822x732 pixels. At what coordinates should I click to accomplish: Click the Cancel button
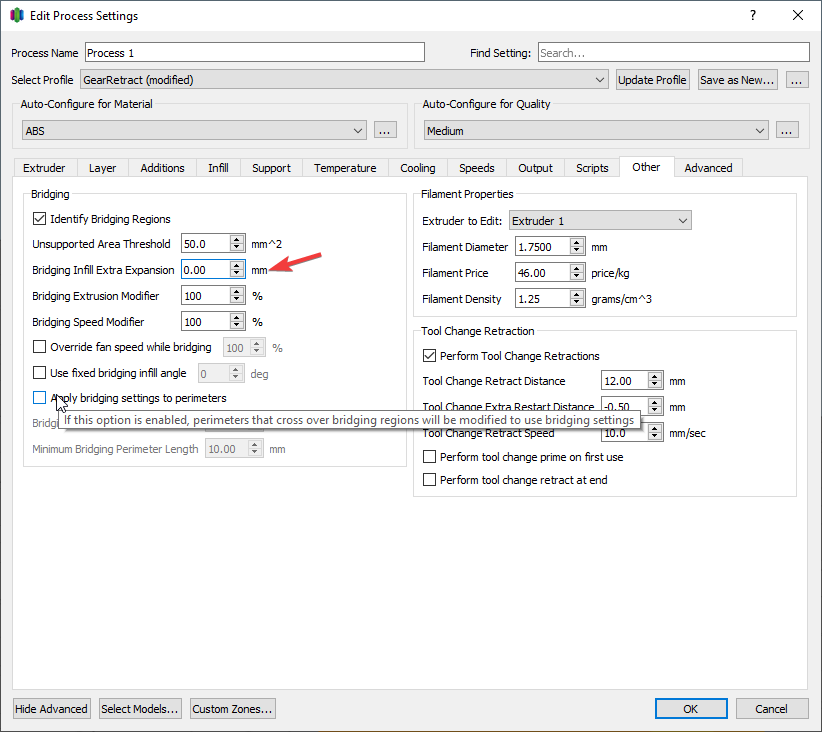point(771,708)
